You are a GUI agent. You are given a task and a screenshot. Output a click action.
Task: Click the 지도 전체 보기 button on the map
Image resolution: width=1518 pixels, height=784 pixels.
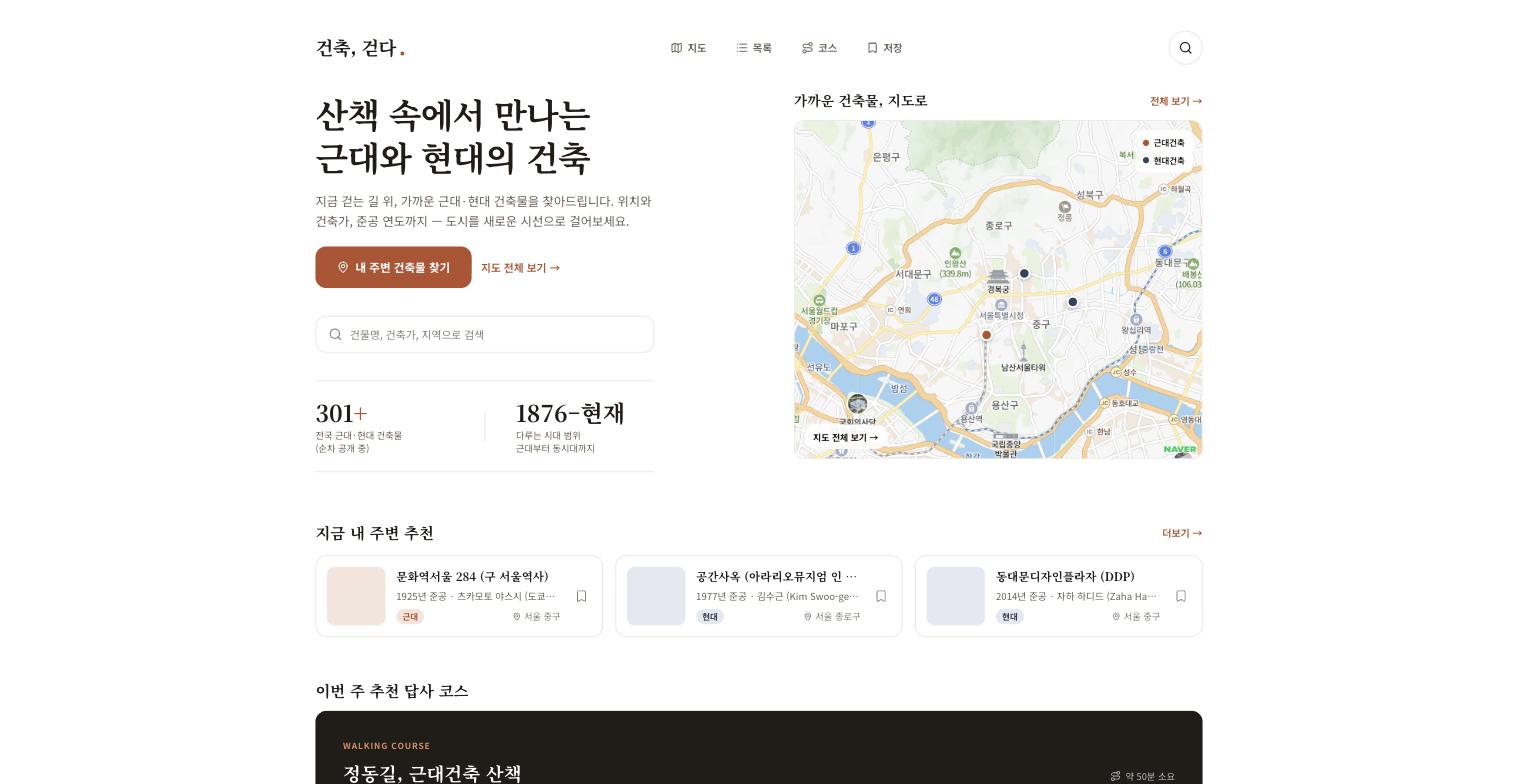tap(845, 438)
